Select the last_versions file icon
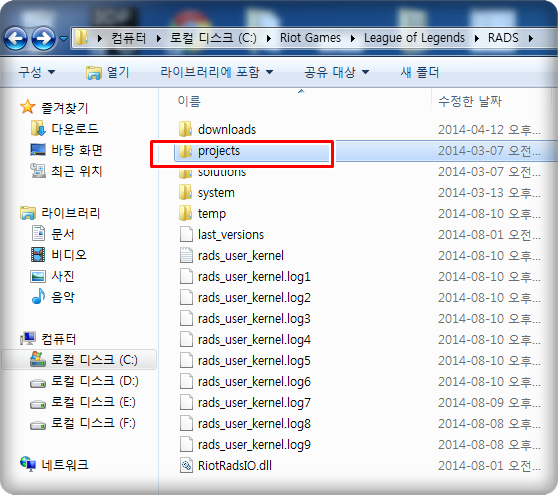 coord(186,234)
